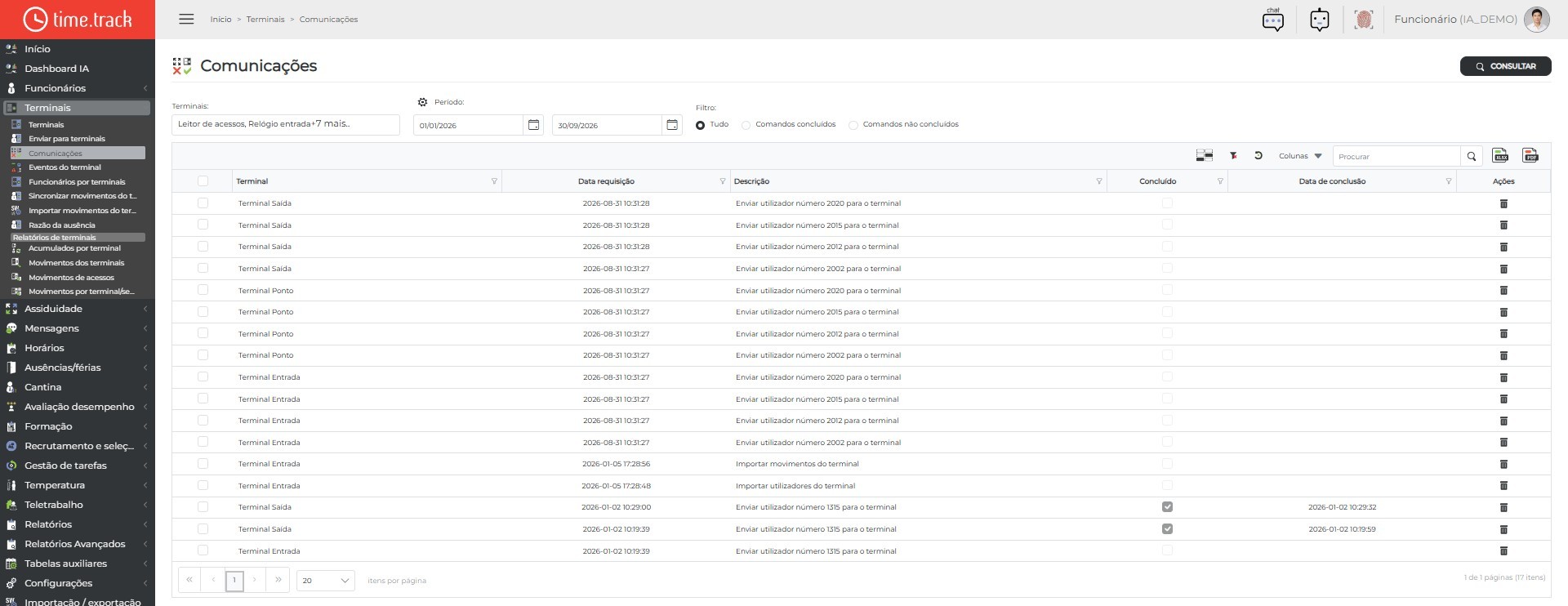
Task: Check row checkbox for 'Importar utilizadores do terminal'
Action: coord(203,485)
